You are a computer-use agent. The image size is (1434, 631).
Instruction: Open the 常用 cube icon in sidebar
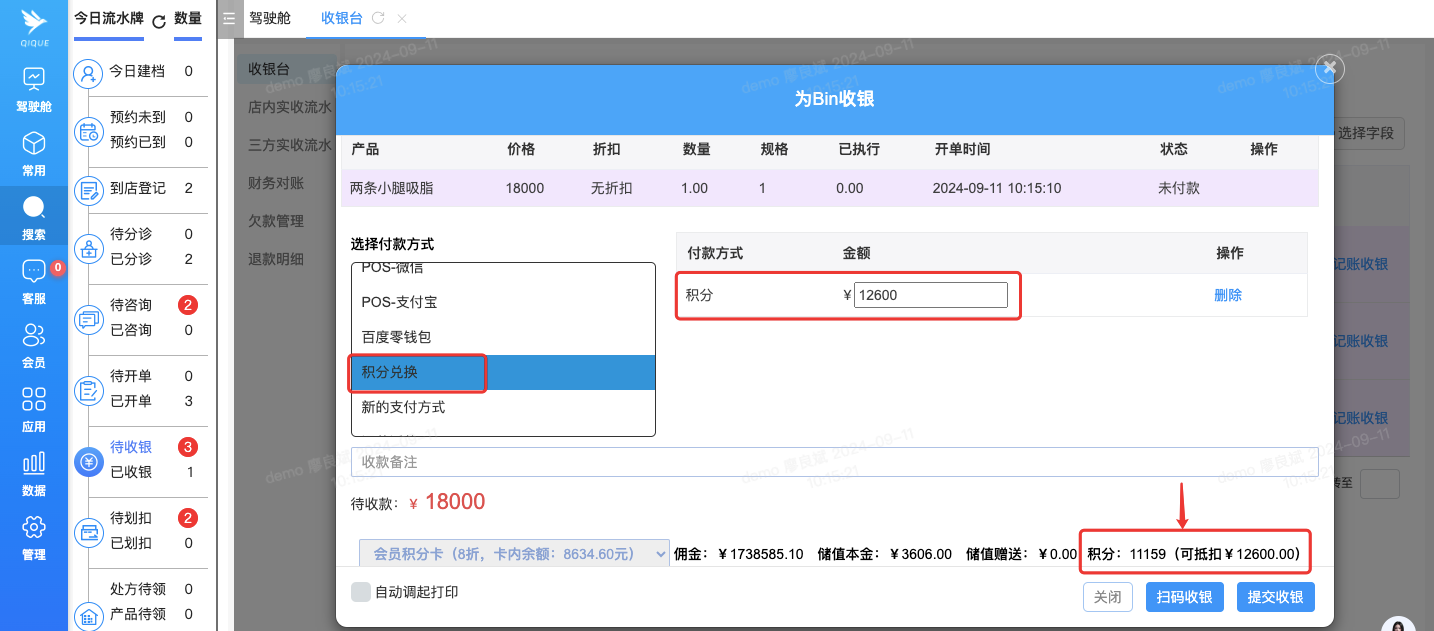(34, 143)
